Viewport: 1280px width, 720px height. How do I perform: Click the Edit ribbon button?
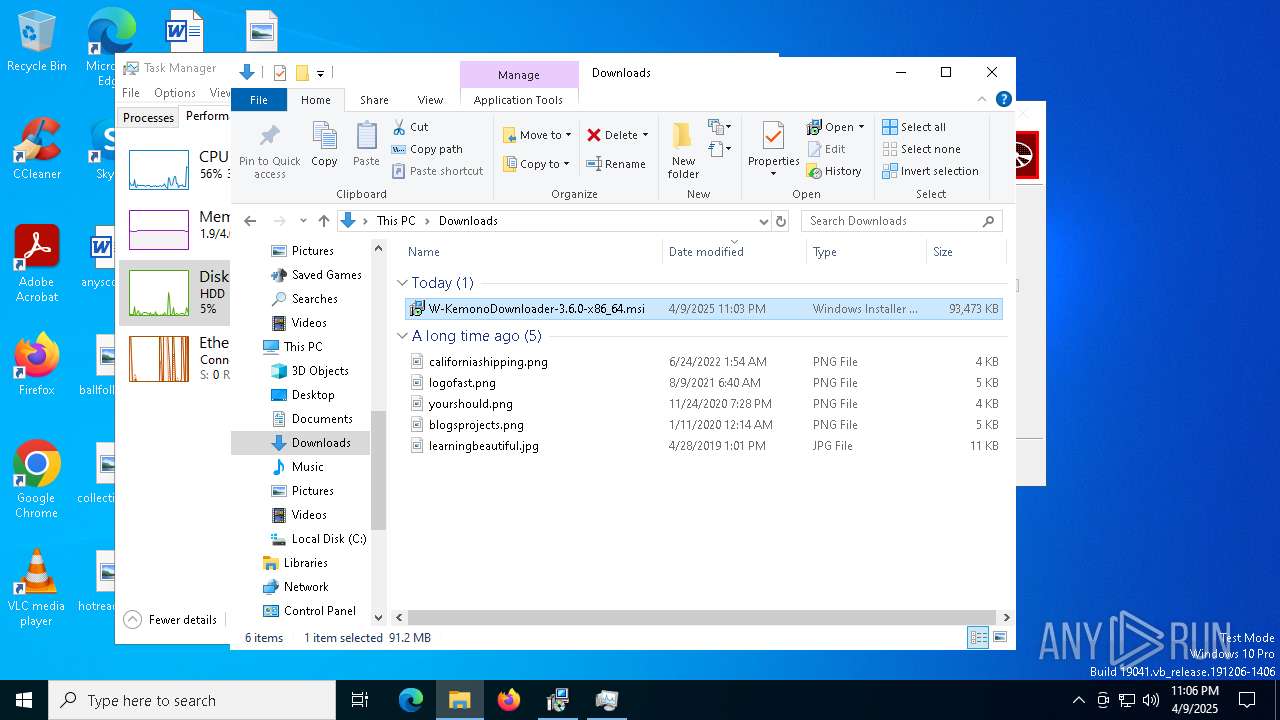coord(826,149)
